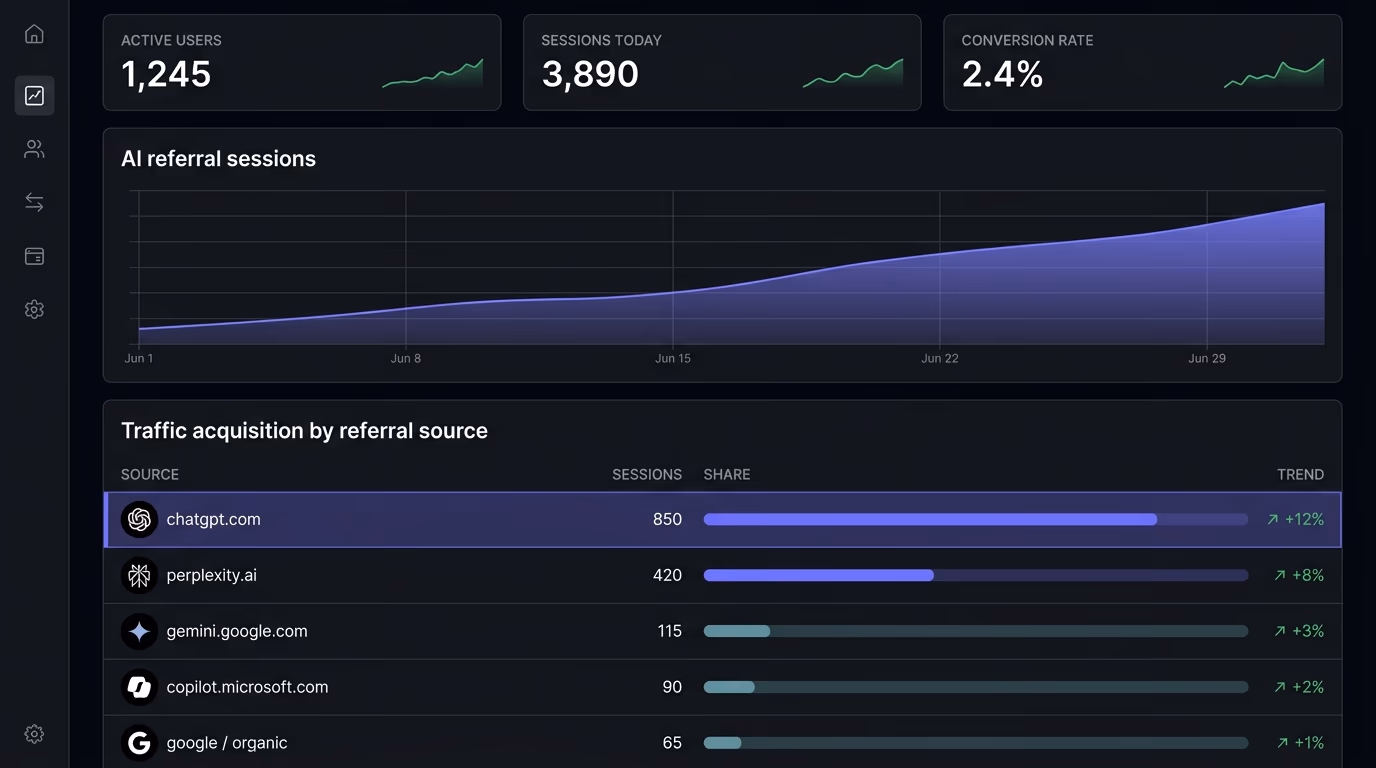The image size is (1376, 768).
Task: Open the Users icon in sidebar
Action: 34,149
